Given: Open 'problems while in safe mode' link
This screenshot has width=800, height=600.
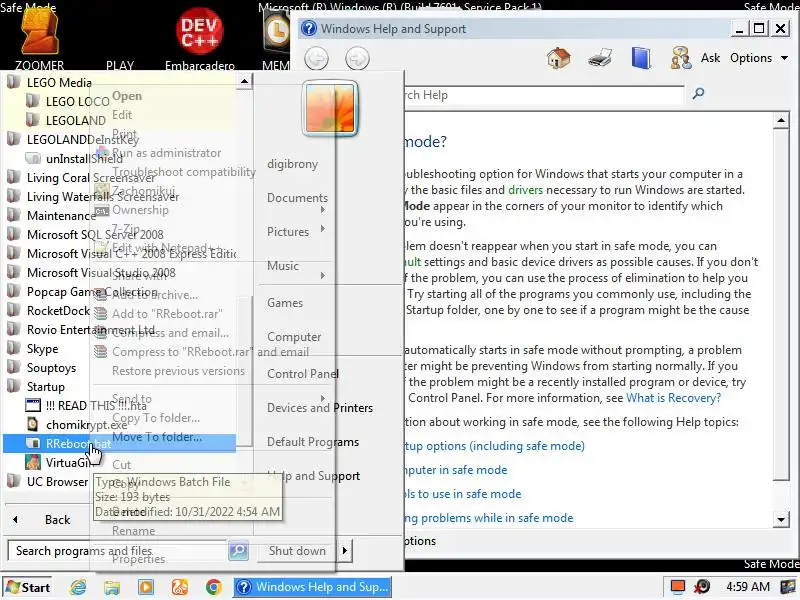Looking at the screenshot, I should pyautogui.click(x=489, y=518).
